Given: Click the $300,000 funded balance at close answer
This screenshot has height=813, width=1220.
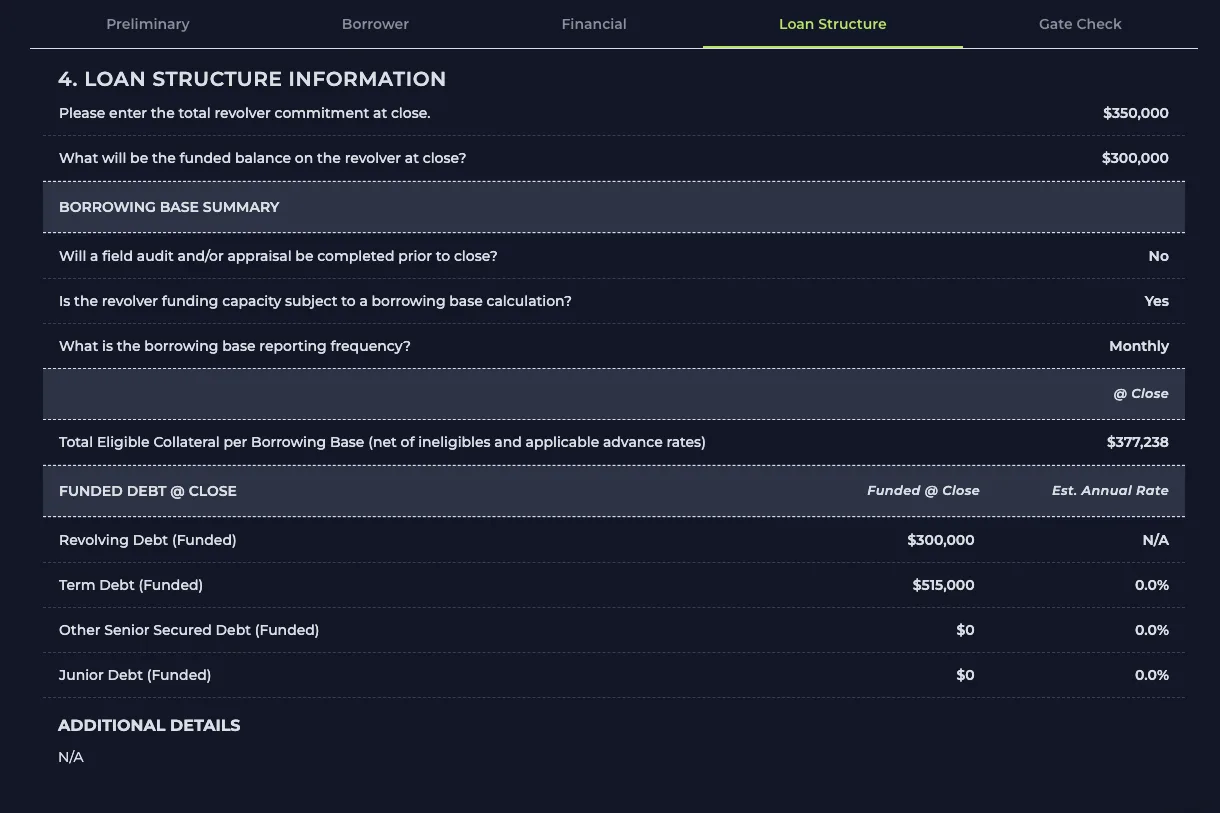Looking at the screenshot, I should (x=1135, y=158).
